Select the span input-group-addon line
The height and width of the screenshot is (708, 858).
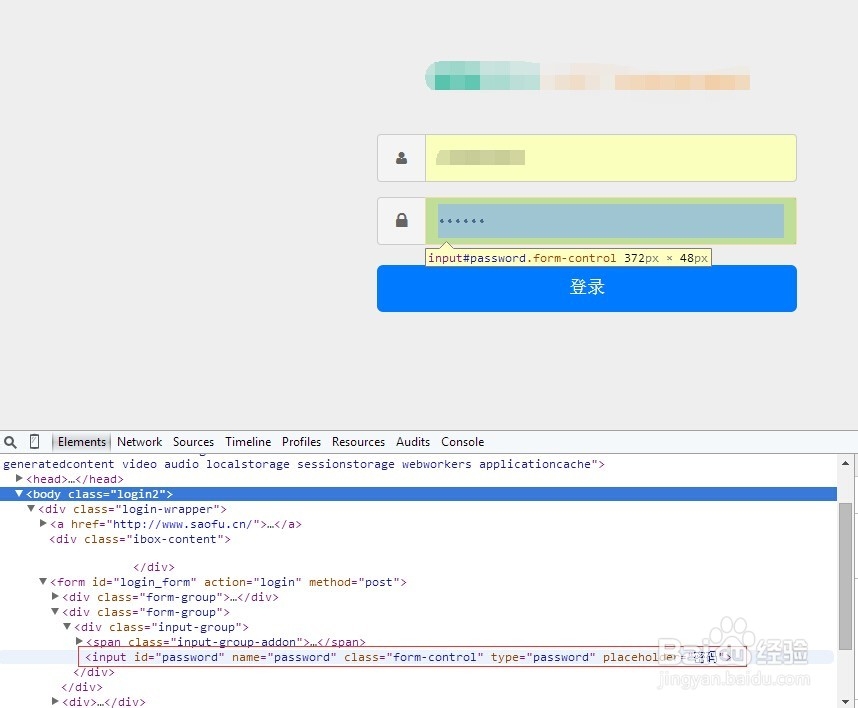(x=225, y=641)
